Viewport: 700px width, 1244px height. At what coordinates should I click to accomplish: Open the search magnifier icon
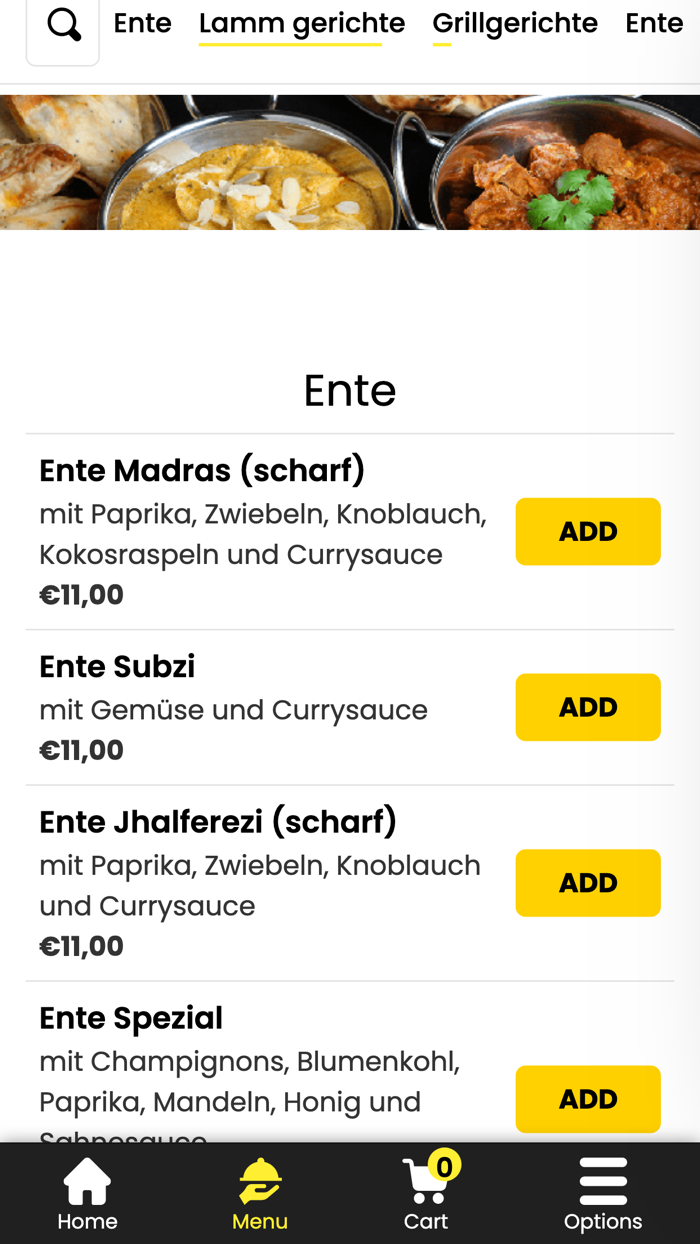click(x=63, y=26)
